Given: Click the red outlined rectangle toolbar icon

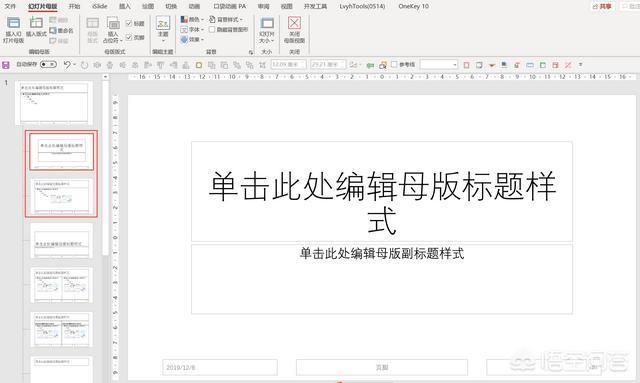Looking at the screenshot, I should tap(467, 65).
